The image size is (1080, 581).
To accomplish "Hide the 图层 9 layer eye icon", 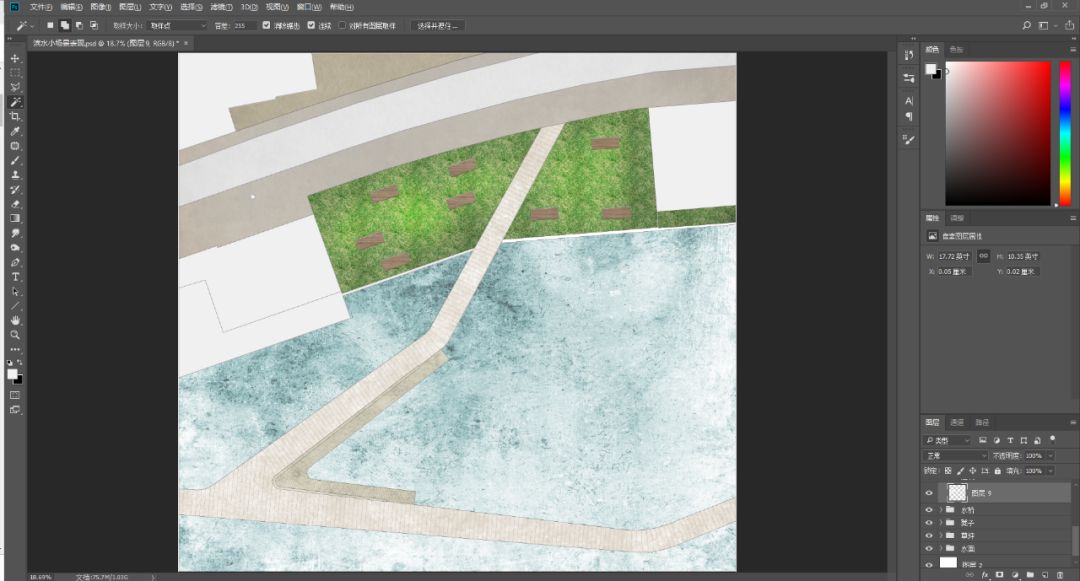I will 928,493.
